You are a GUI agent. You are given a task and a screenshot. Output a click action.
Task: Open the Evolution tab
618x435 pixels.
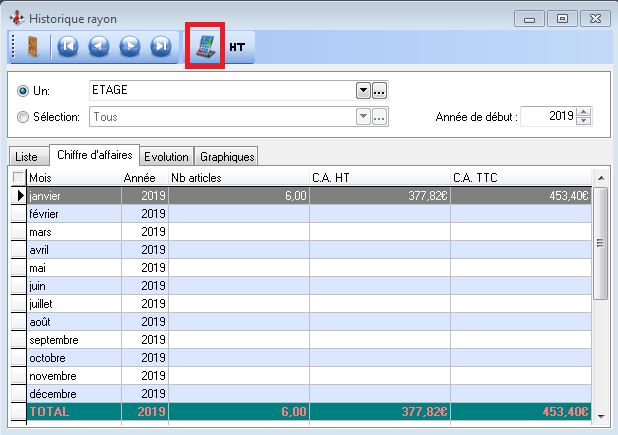point(165,157)
